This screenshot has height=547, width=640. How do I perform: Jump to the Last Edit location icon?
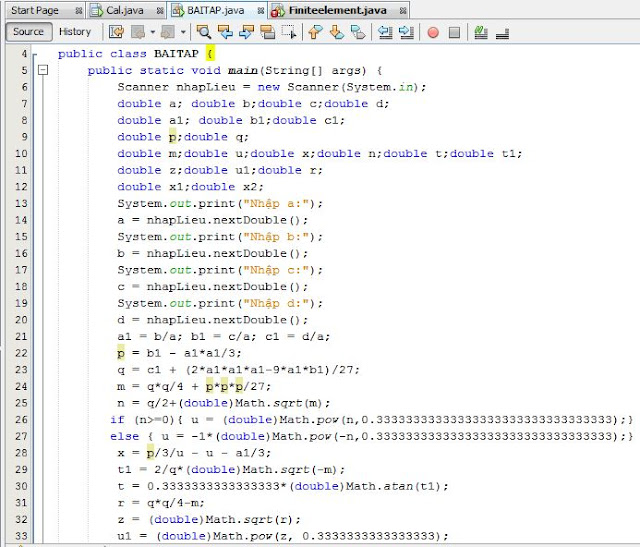(117, 32)
